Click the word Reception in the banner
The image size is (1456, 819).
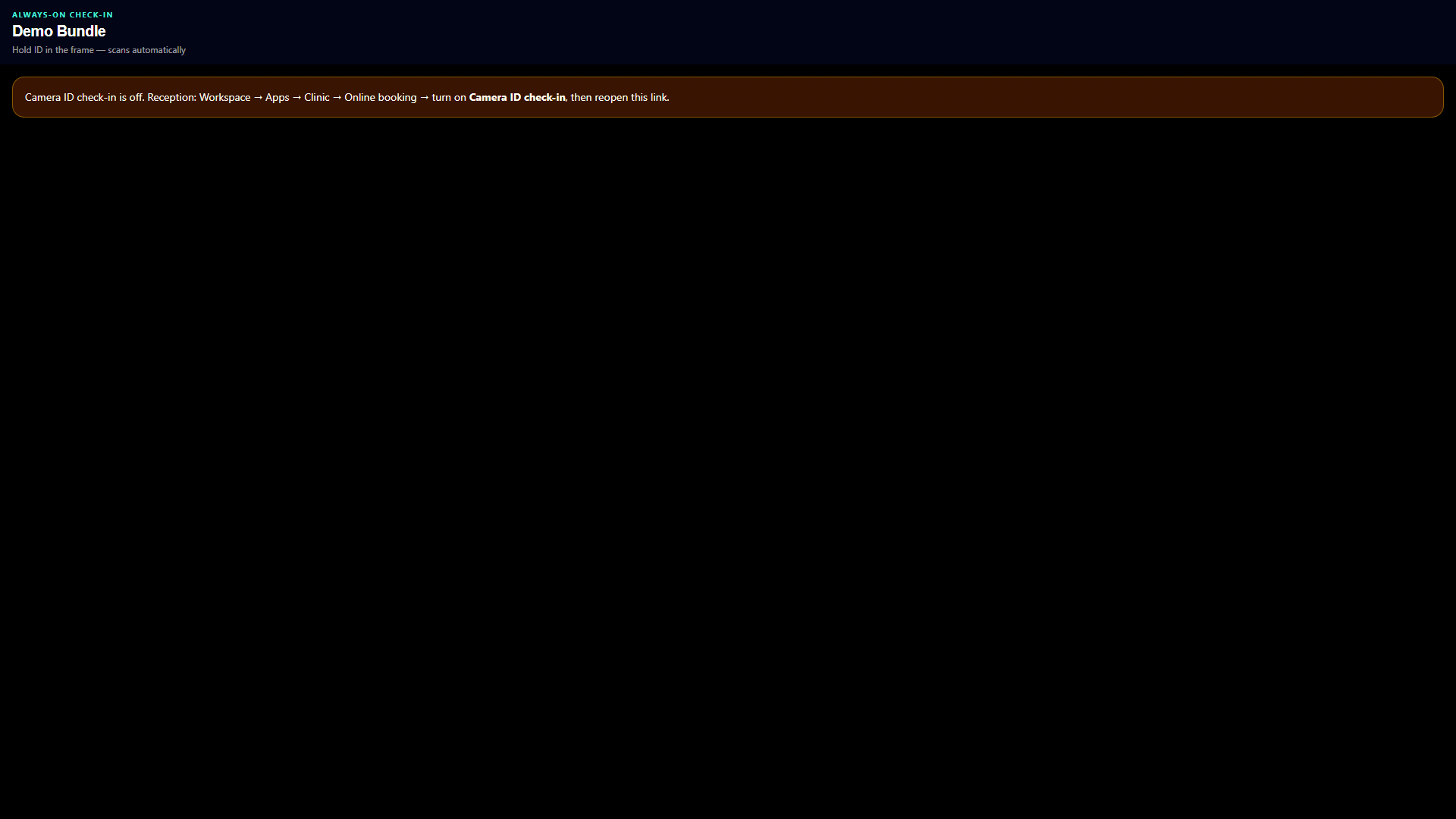point(171,97)
